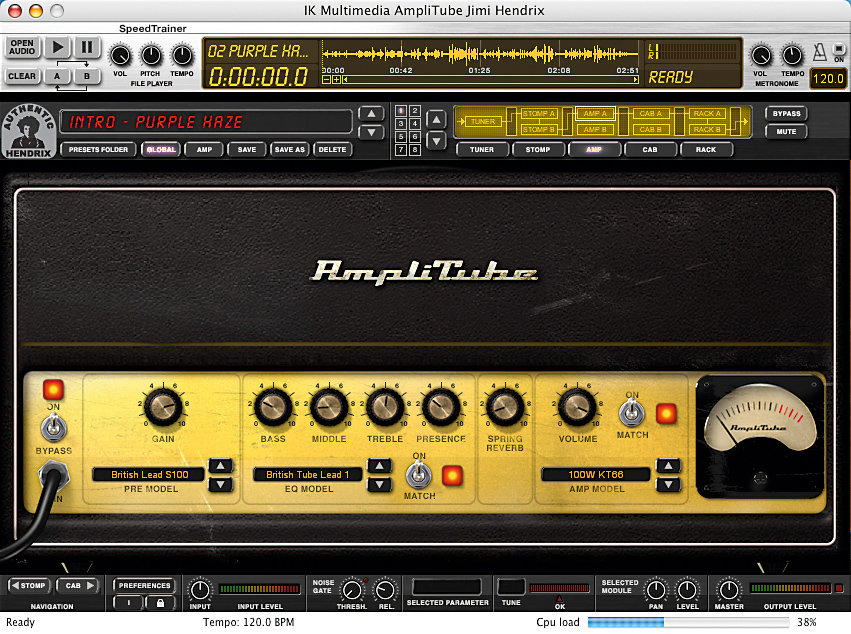The image size is (851, 634).
Task: Step routing up with the arrow button
Action: pos(436,119)
